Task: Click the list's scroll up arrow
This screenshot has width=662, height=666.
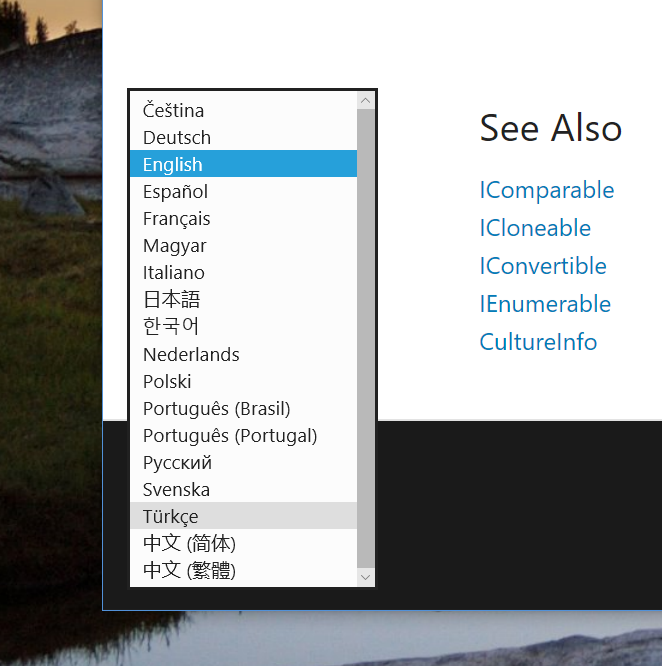Action: click(366, 101)
